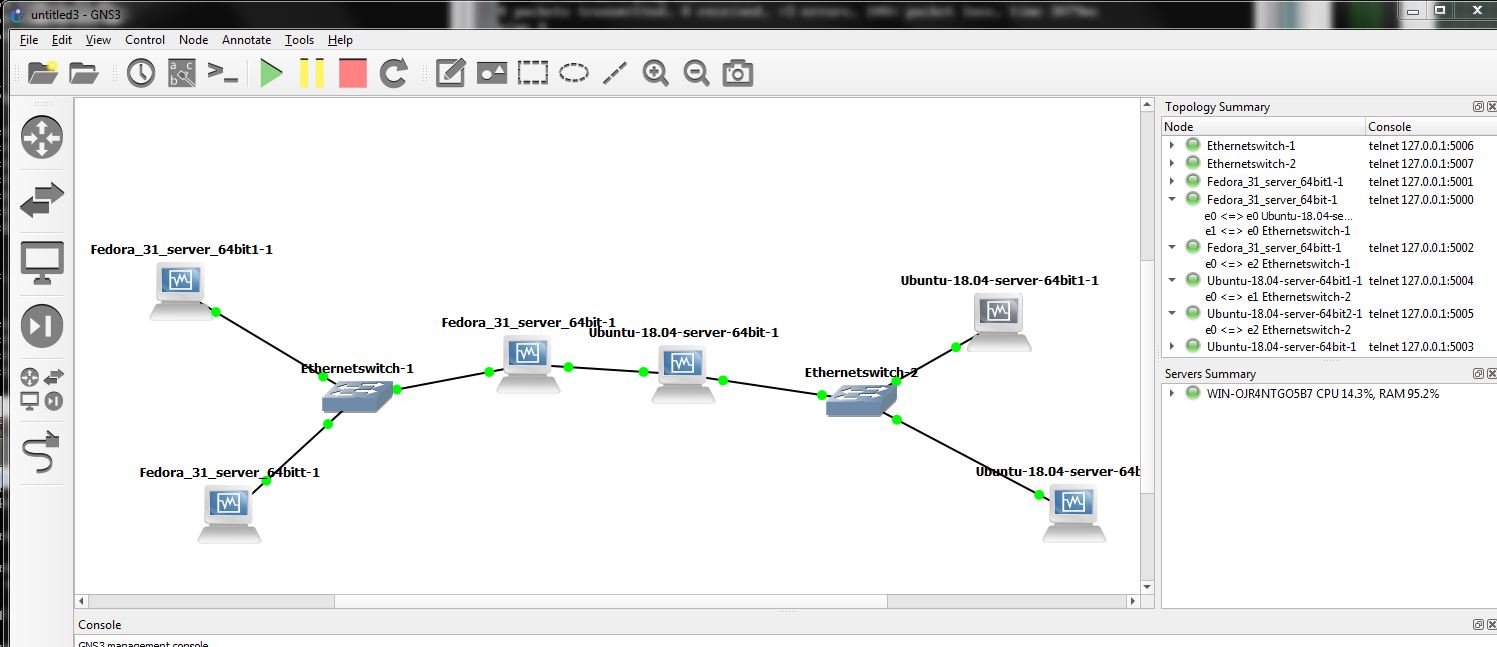Expand WIN-OJR4NTGO5B7 server entry
The height and width of the screenshot is (647, 1497).
[1172, 394]
